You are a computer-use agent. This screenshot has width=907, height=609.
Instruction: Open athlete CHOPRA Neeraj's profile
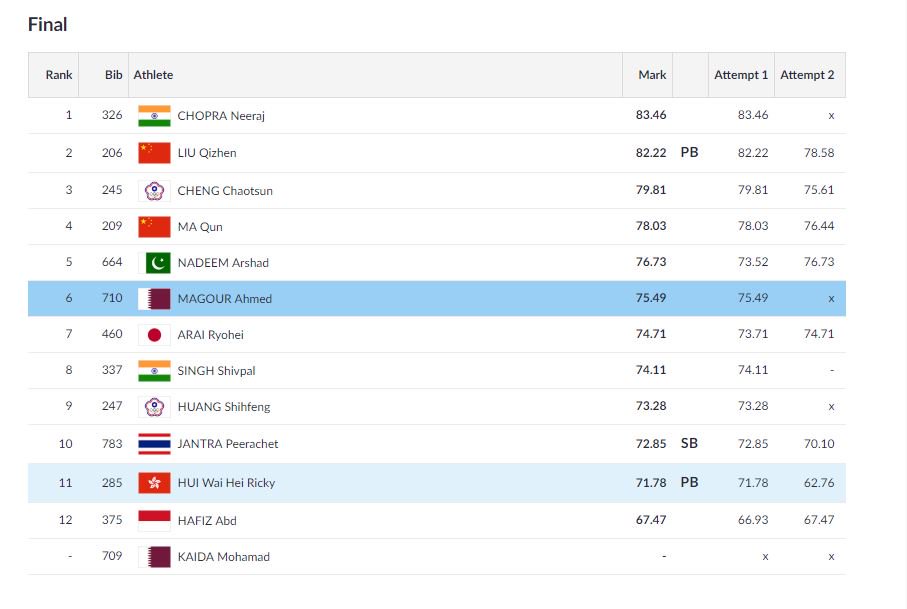tap(221, 116)
